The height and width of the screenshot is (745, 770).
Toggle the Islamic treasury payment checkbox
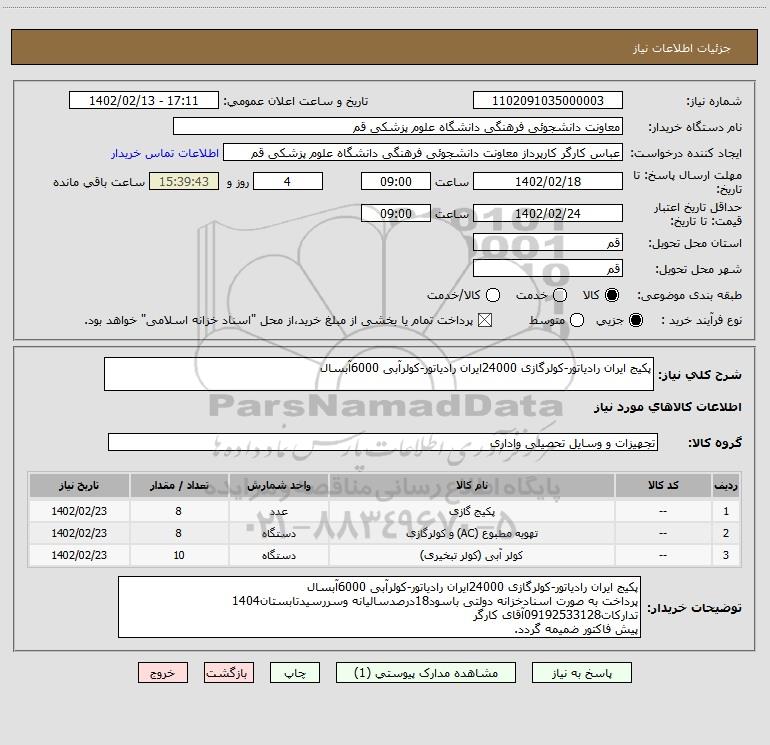coord(485,321)
